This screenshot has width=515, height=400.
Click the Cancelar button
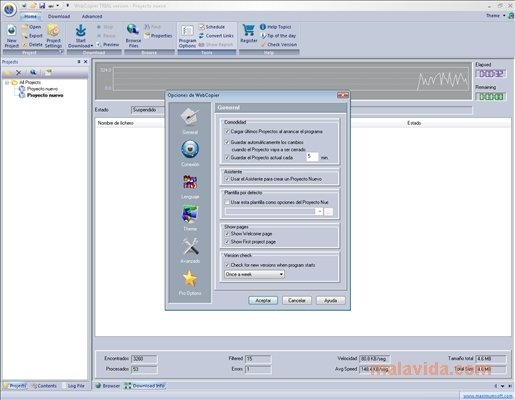point(297,300)
